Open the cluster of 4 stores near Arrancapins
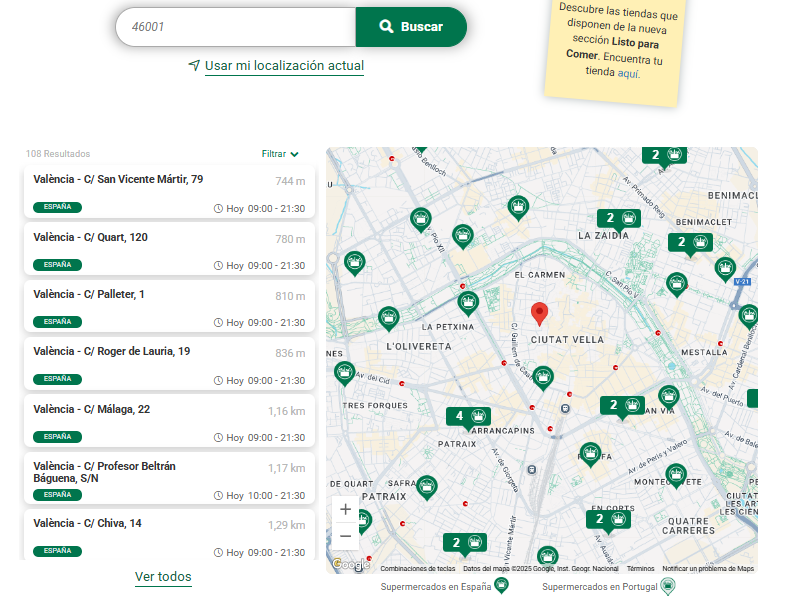 pyautogui.click(x=468, y=417)
